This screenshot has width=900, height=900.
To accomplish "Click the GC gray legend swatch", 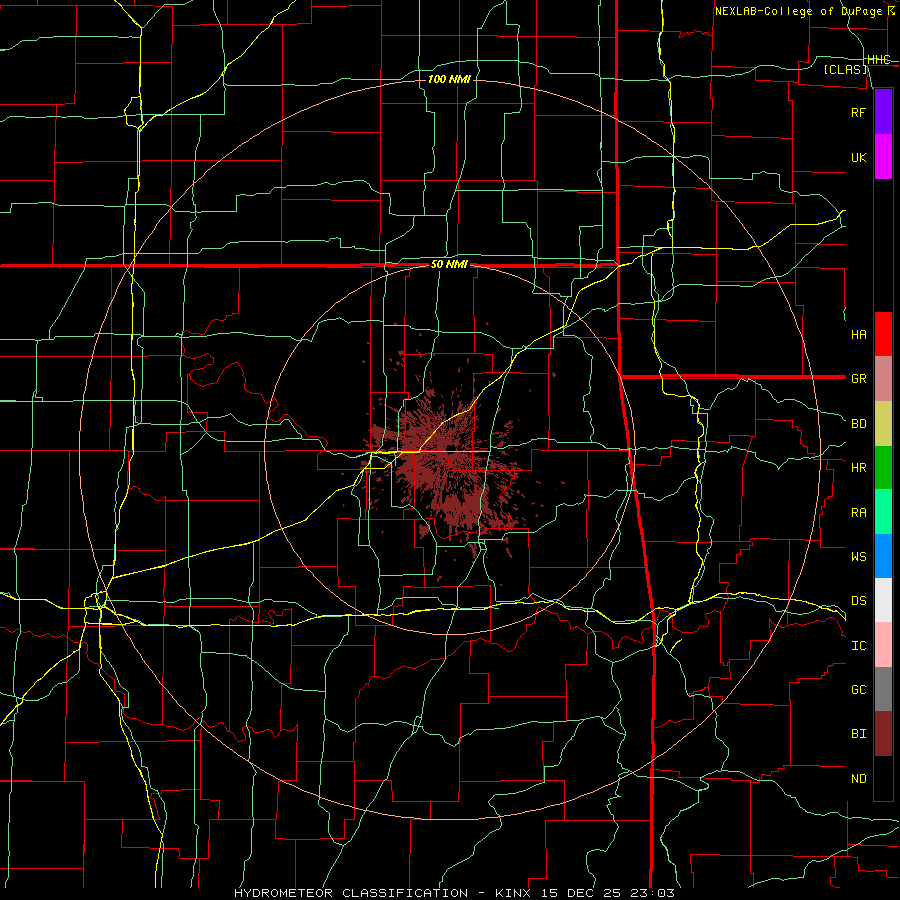I will point(883,689).
